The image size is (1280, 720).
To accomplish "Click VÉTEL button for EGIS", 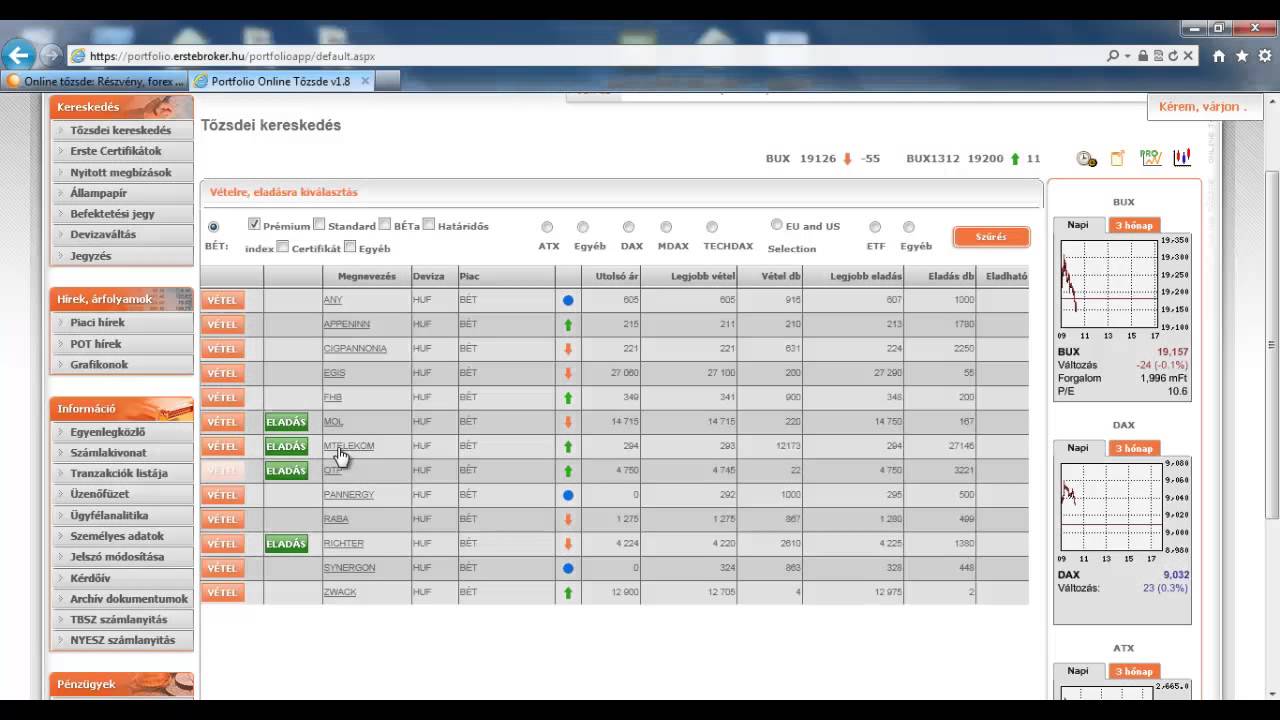I will pos(222,373).
